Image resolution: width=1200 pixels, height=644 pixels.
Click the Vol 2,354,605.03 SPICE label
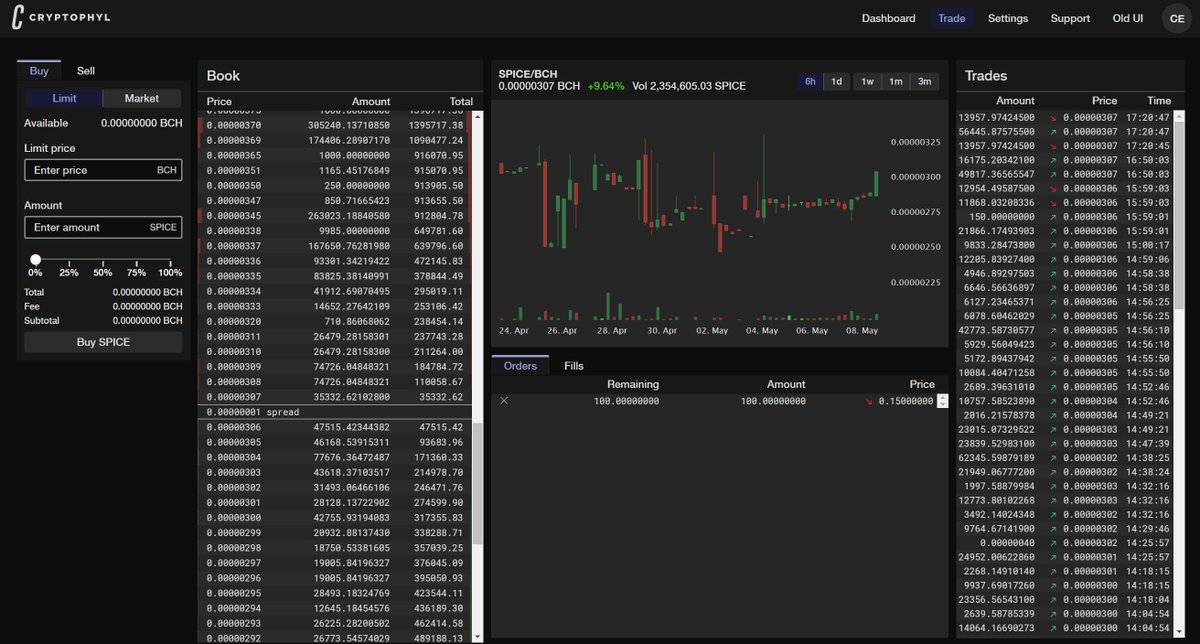tap(689, 86)
